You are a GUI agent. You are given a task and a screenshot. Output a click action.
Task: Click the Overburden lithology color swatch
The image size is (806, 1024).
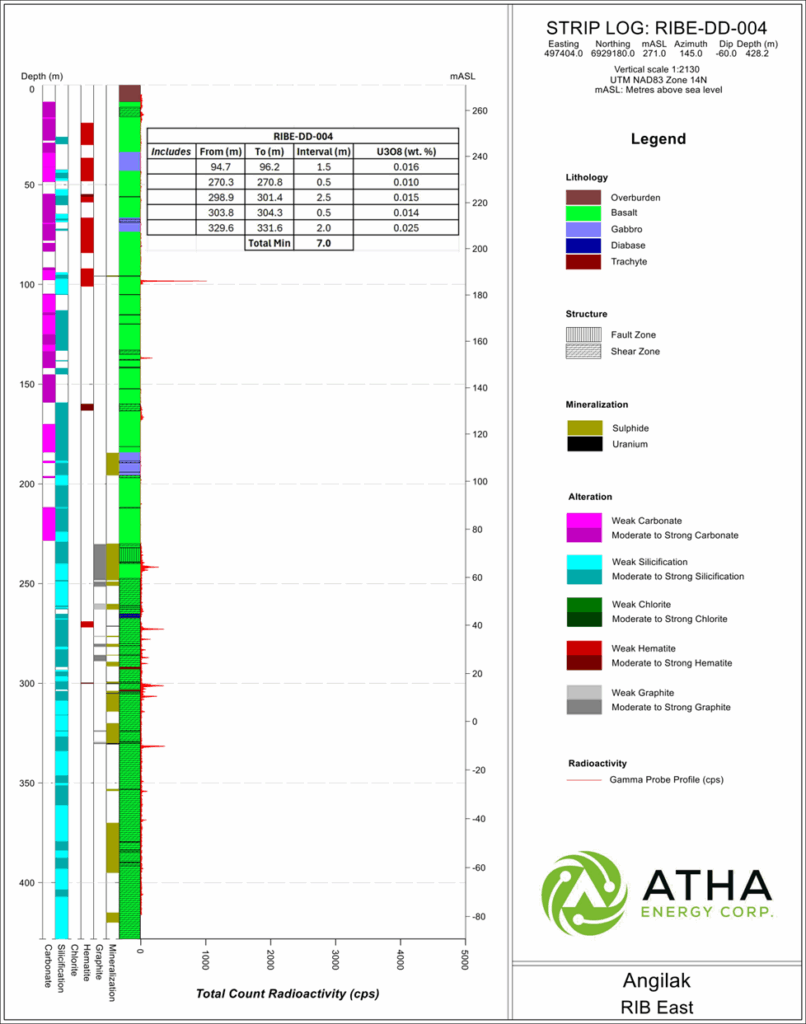[x=584, y=197]
